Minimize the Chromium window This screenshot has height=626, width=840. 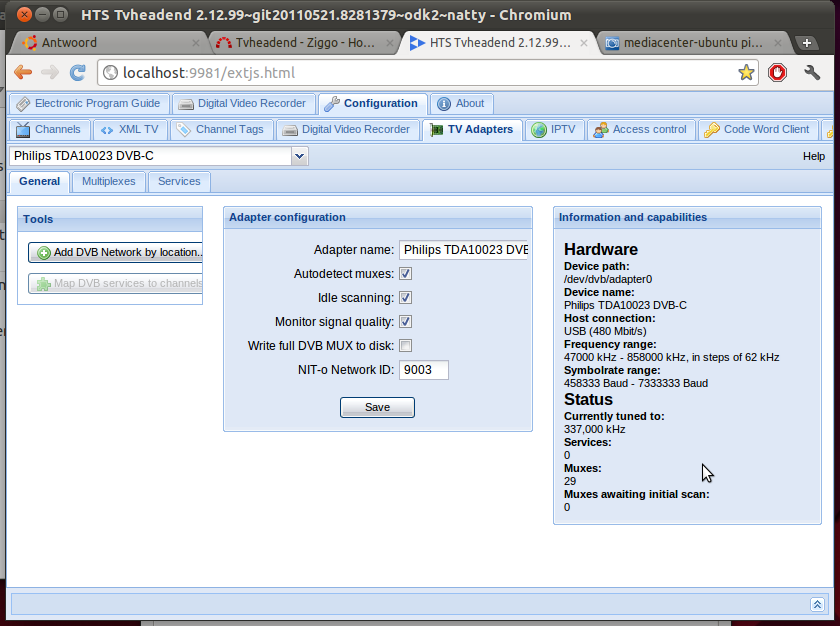[x=43, y=14]
